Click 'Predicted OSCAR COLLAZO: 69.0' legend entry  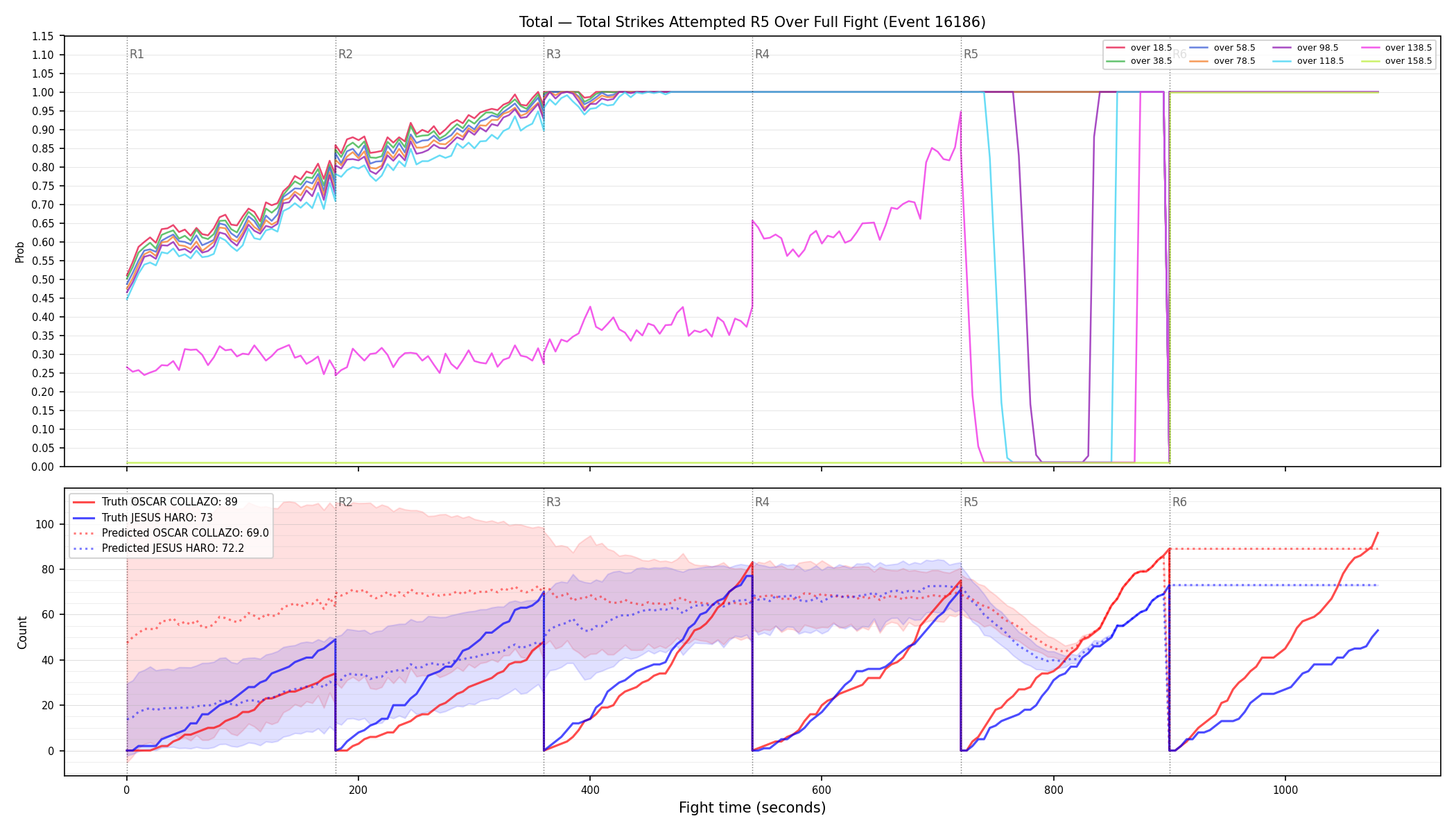pyautogui.click(x=171, y=533)
